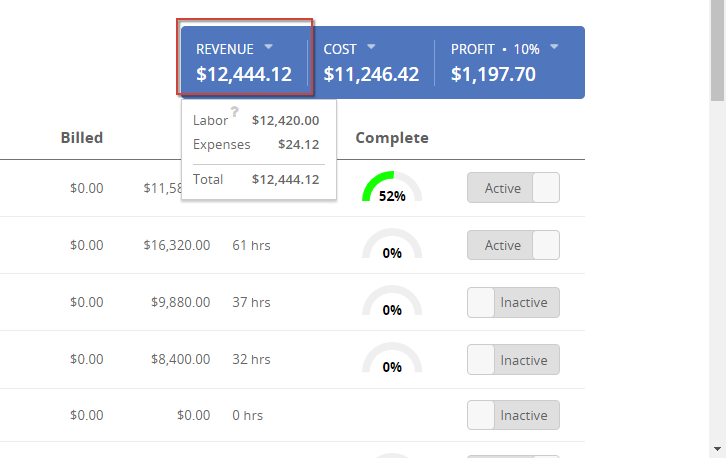Viewport: 726px width, 458px height.
Task: Toggle the Active switch on 52% row
Action: click(513, 188)
